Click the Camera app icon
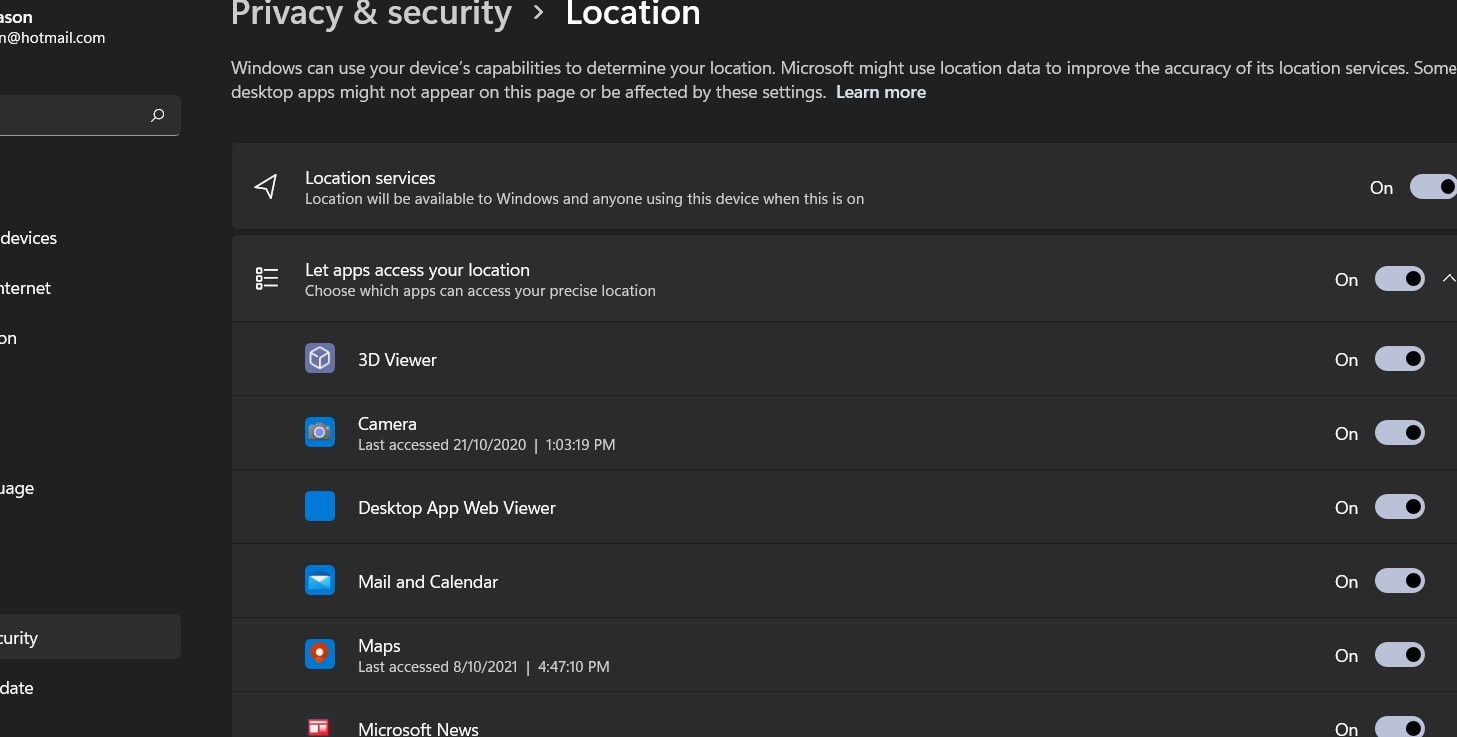1457x737 pixels. 320,433
